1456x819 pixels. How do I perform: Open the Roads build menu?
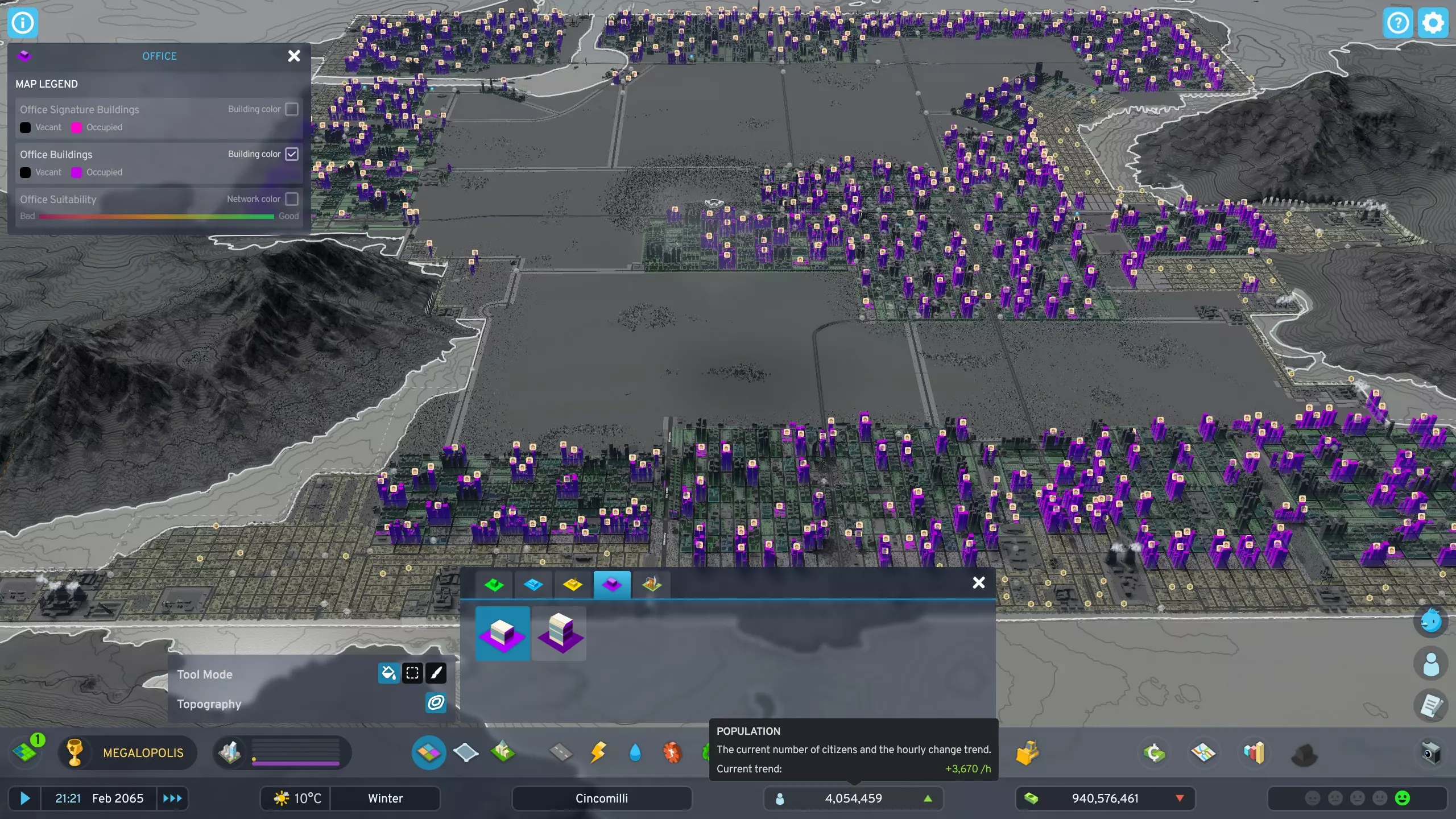point(560,752)
